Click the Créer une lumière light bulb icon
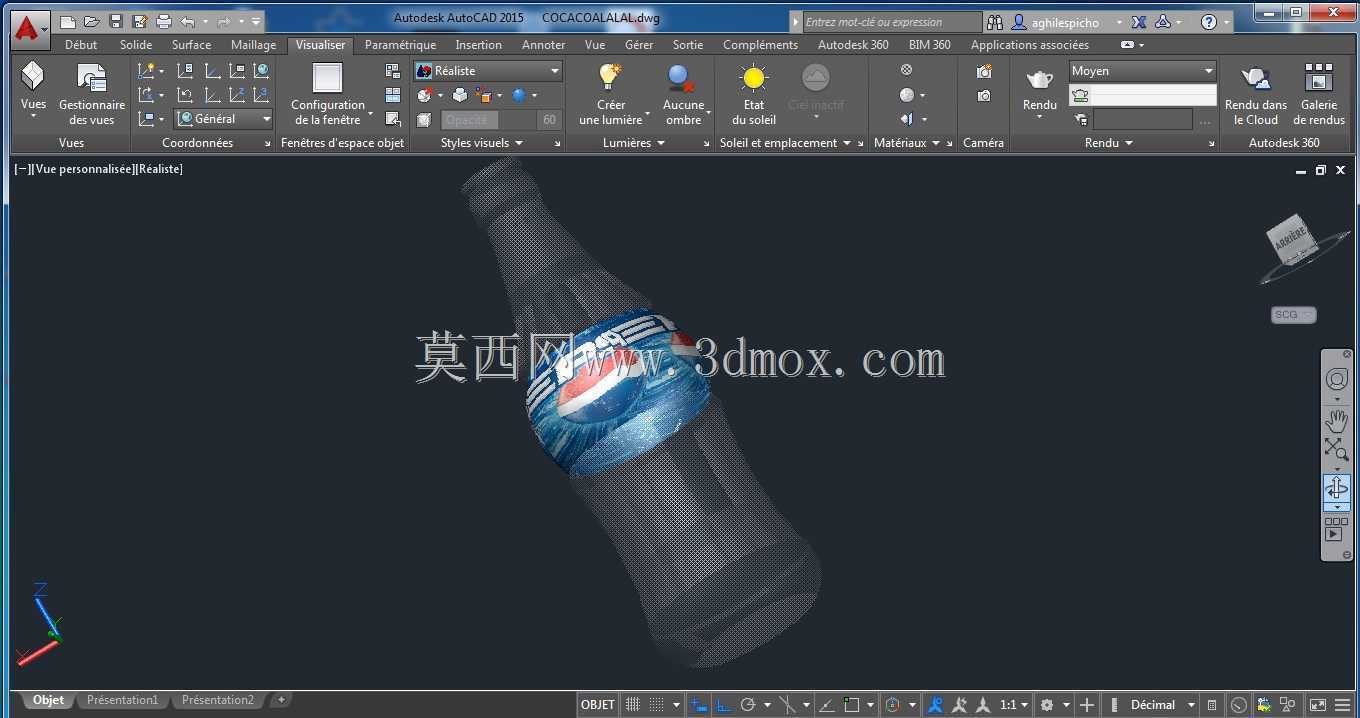The image size is (1360, 718). coord(610,78)
